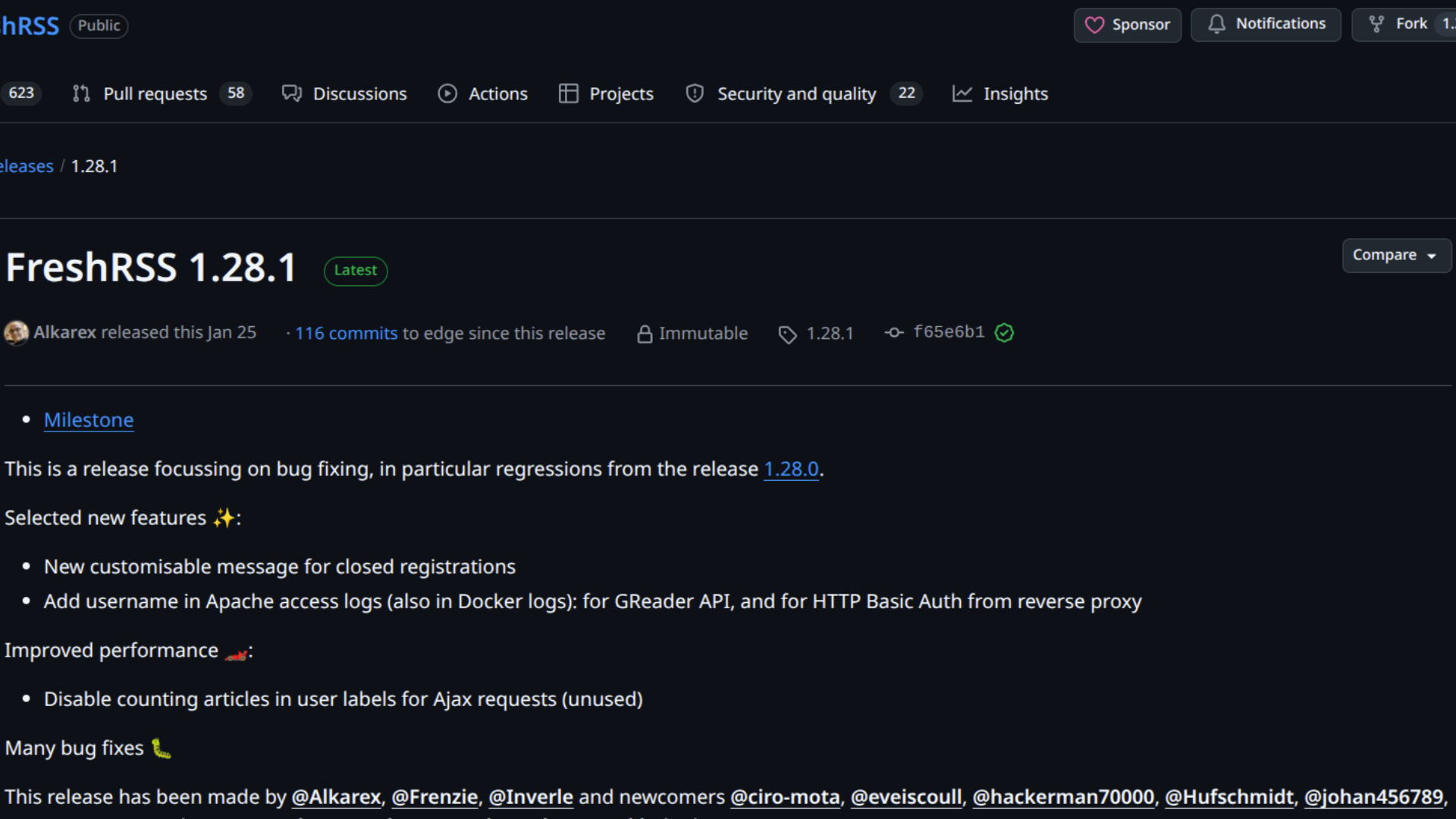Click the 58 pull requests counter
The image size is (1456, 819).
click(x=236, y=93)
